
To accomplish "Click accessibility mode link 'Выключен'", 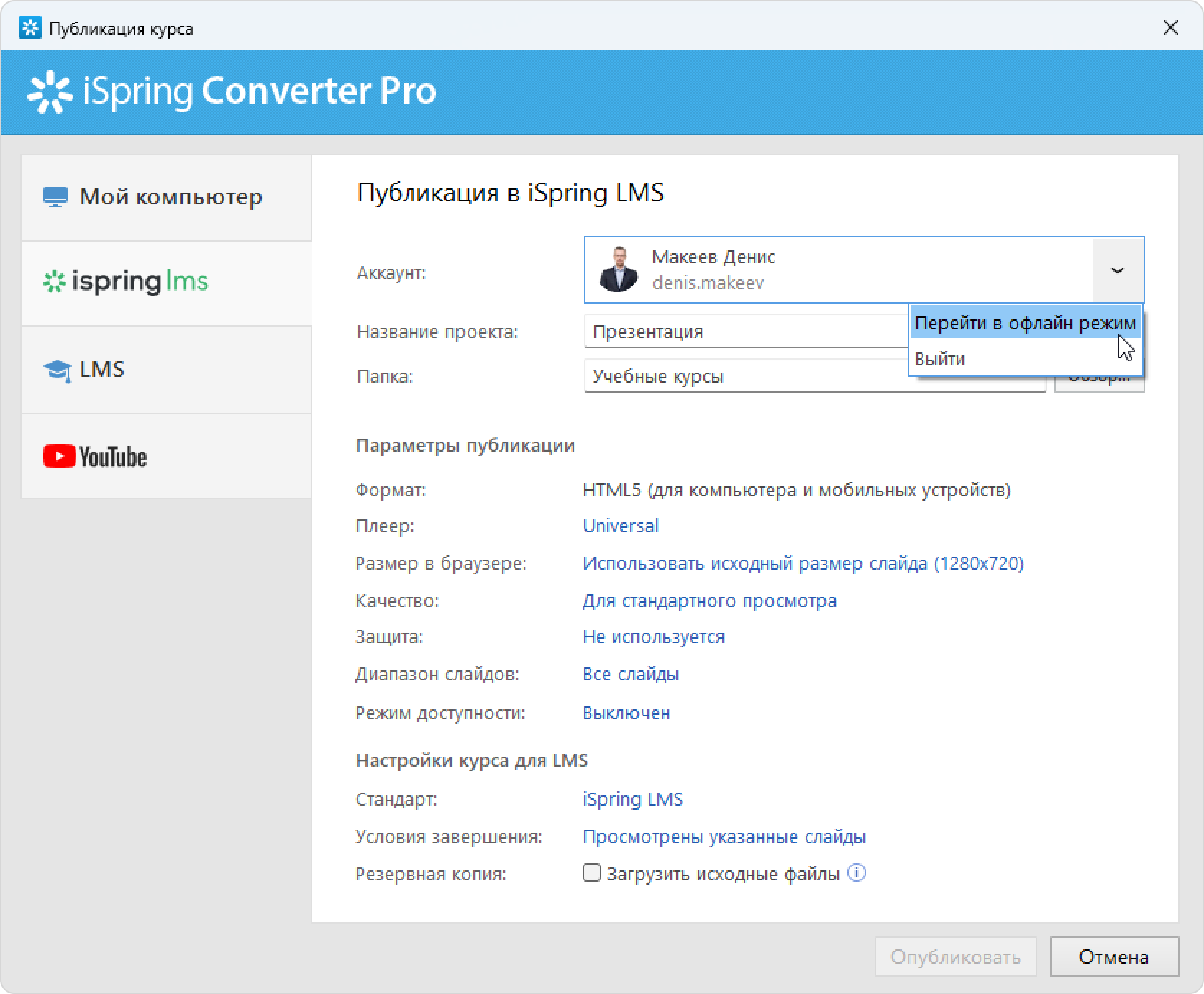I will click(626, 713).
